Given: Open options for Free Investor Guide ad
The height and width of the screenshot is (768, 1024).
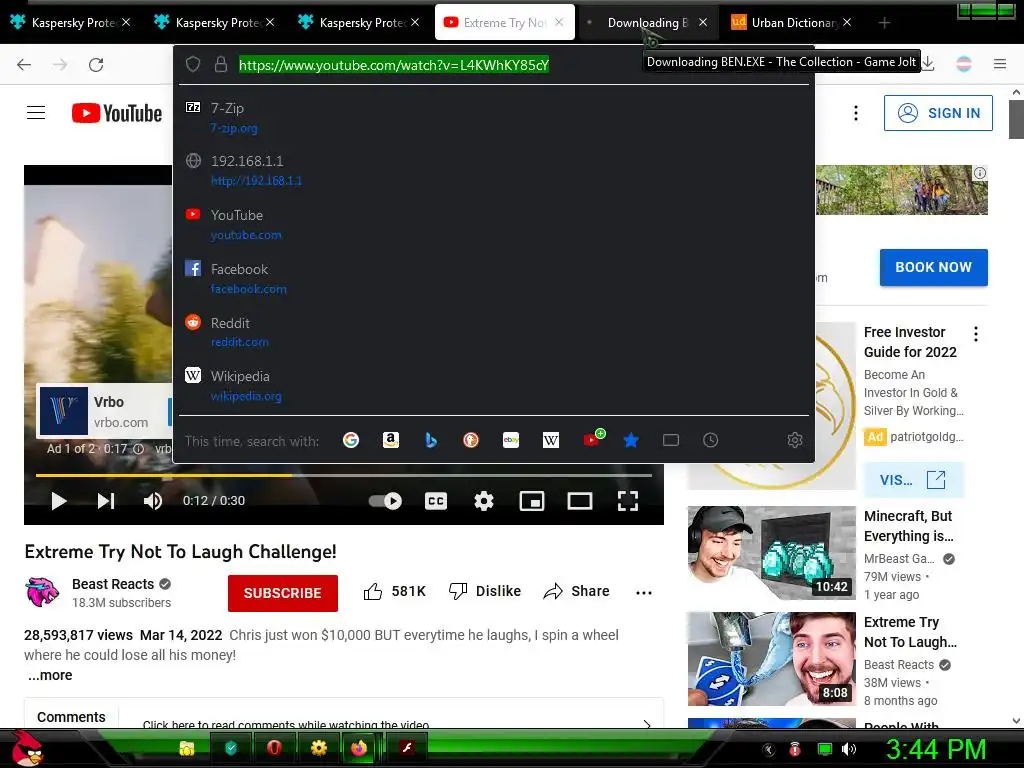Looking at the screenshot, I should click(976, 334).
